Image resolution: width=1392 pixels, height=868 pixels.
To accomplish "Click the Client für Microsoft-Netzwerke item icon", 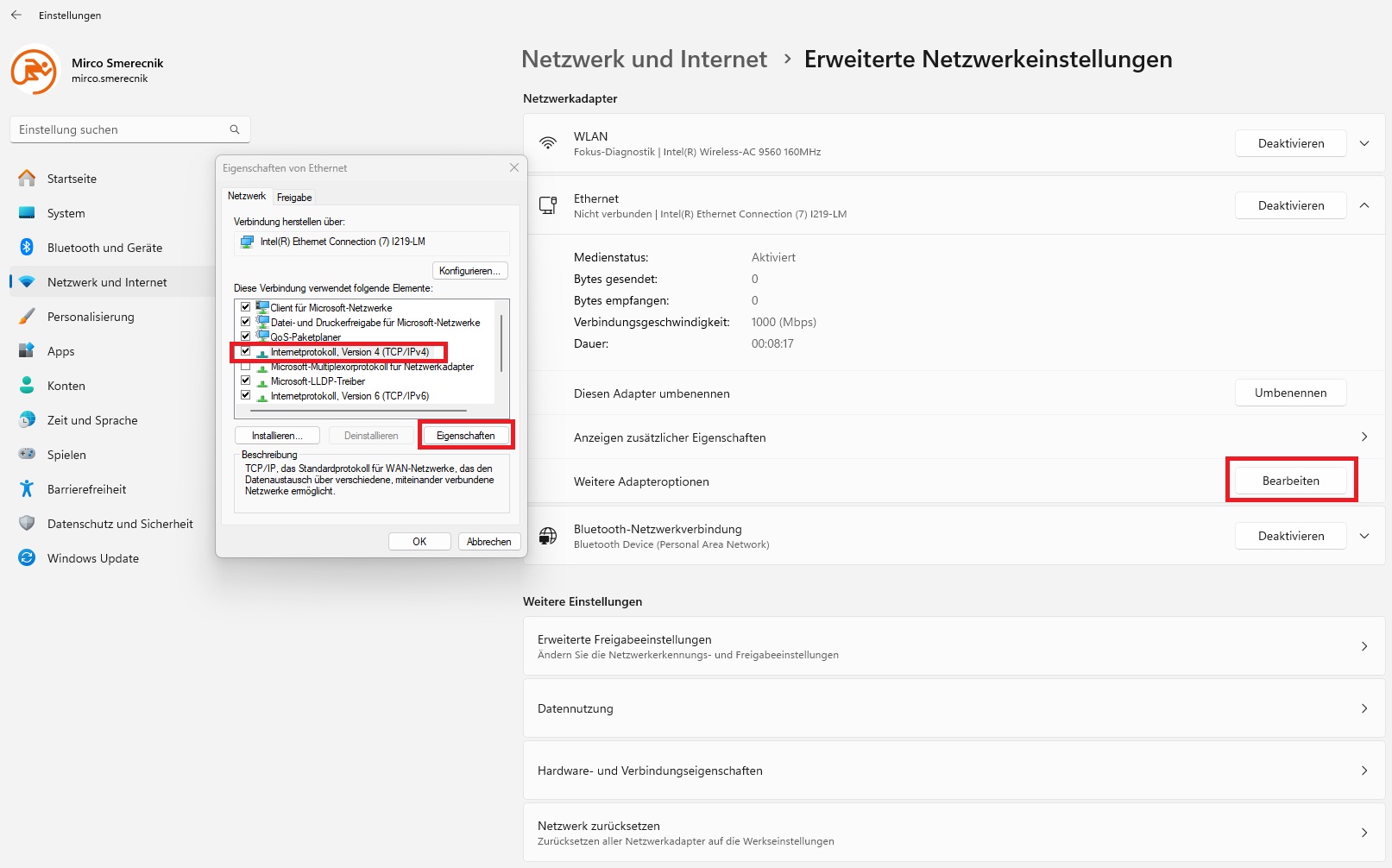I will tap(262, 307).
